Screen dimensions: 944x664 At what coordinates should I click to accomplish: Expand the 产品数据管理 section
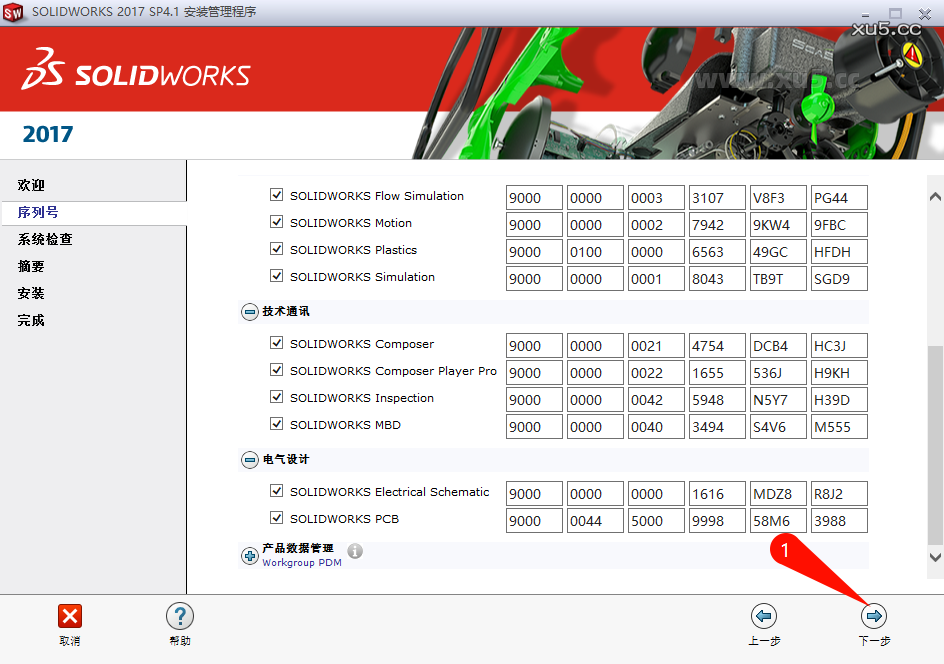coord(249,555)
